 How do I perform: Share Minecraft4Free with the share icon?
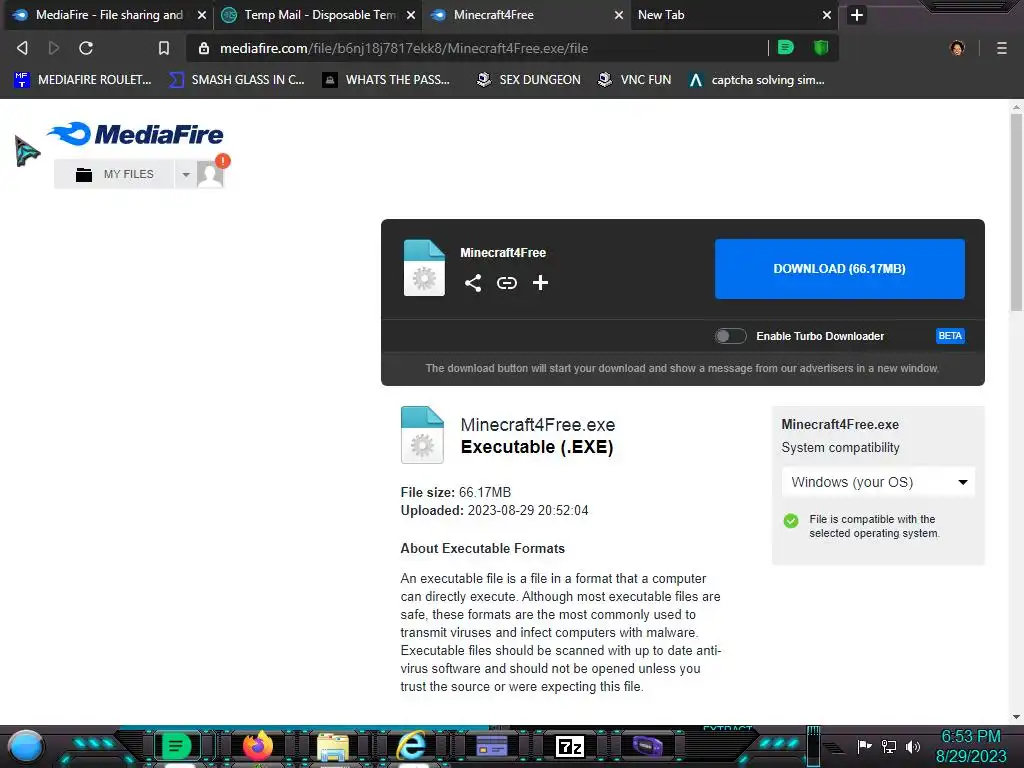[473, 283]
